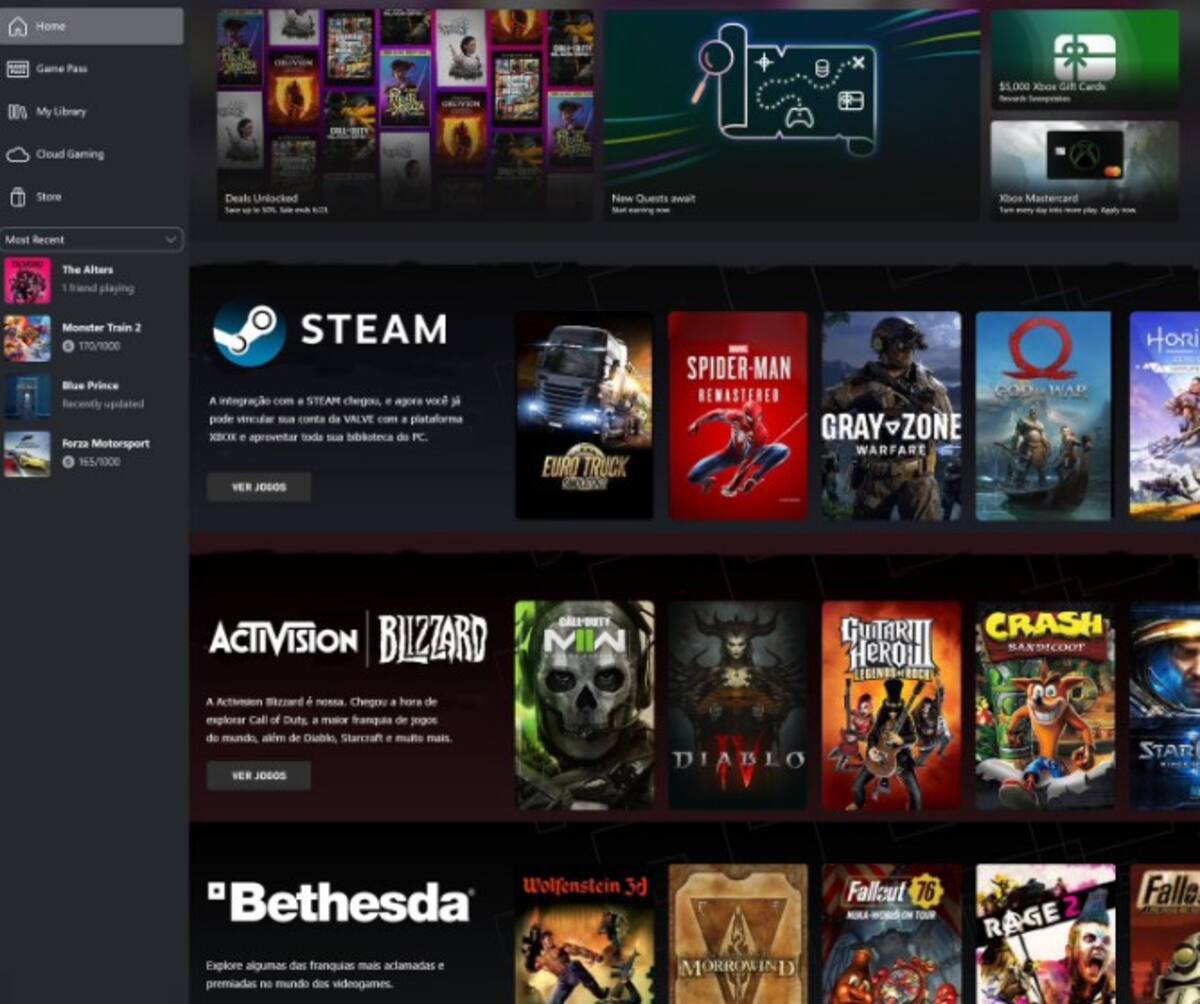This screenshot has height=1004, width=1200.
Task: Open $5,000 Xbox Gift Cards tile
Action: click(1085, 60)
